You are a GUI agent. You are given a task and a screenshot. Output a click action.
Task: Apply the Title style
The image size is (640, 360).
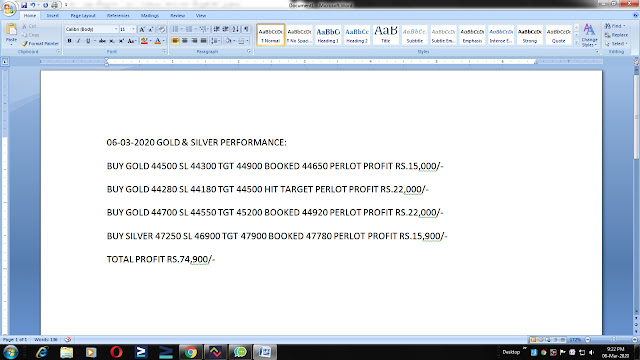coord(386,35)
